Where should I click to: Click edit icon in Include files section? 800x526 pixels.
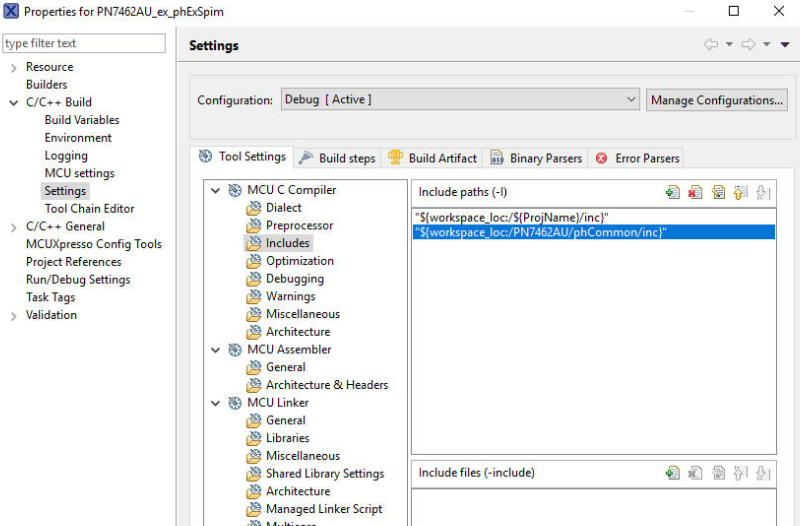718,473
